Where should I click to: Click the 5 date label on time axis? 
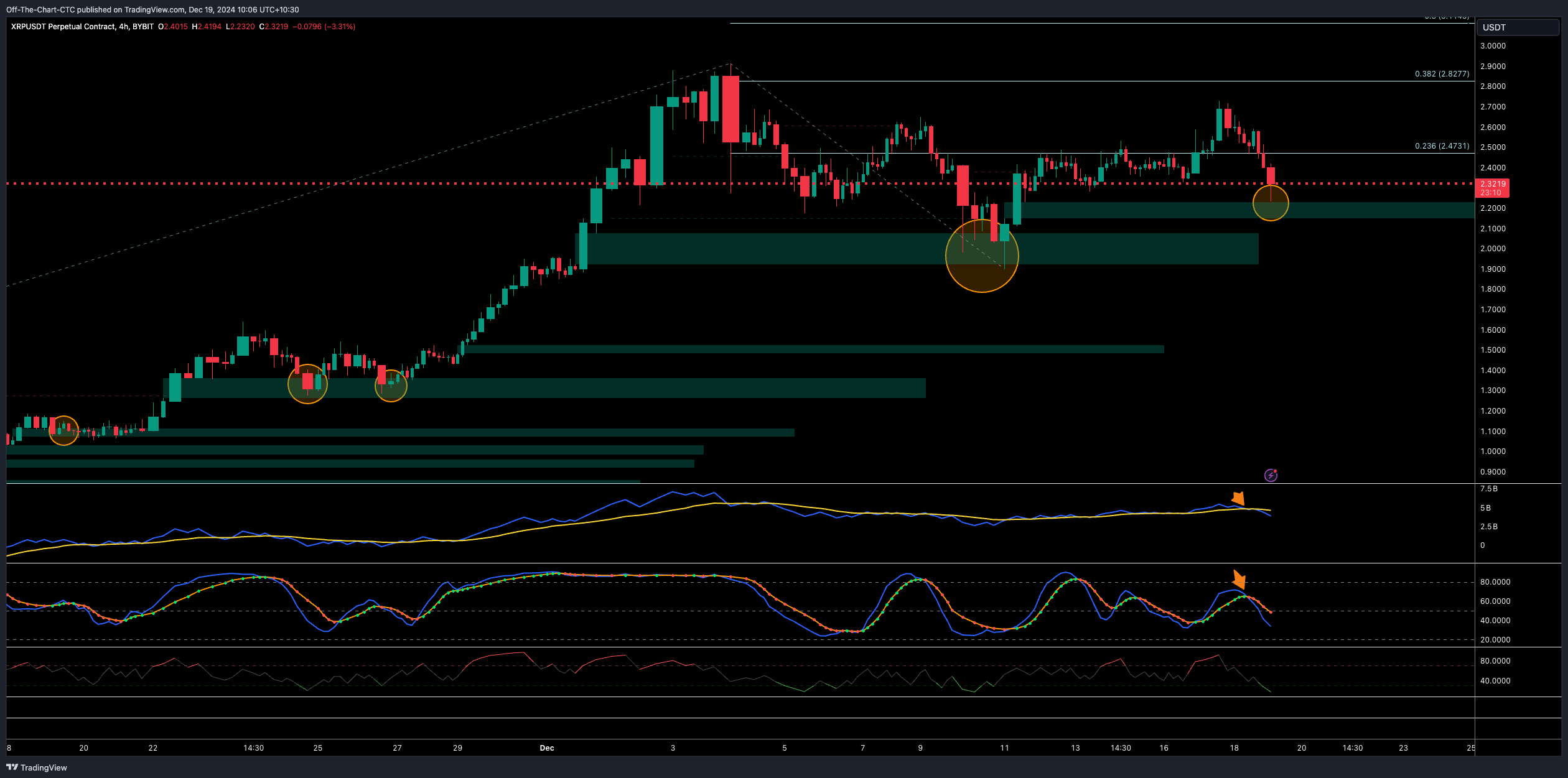[785, 748]
